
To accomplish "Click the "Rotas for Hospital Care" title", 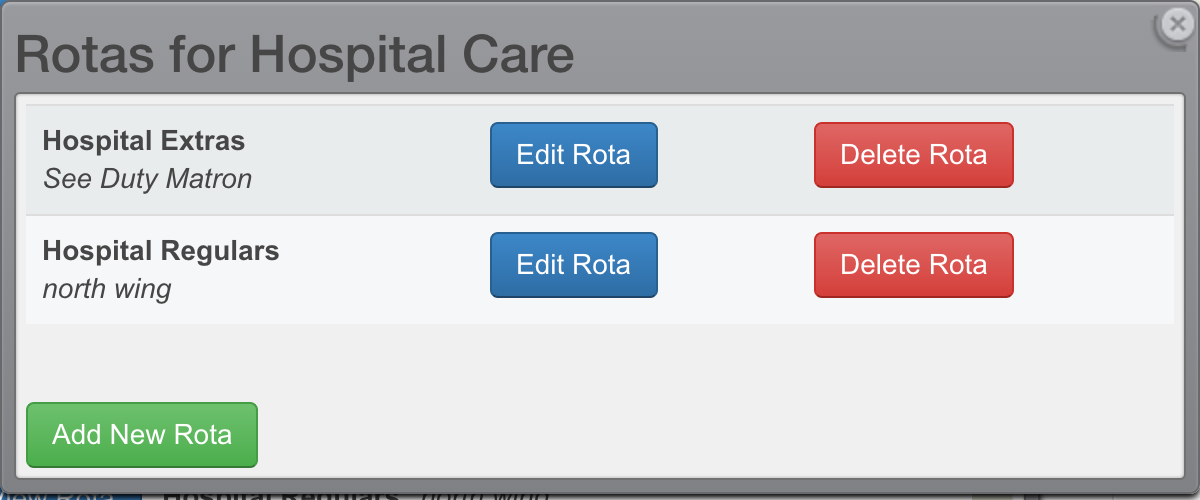I will pyautogui.click(x=295, y=55).
